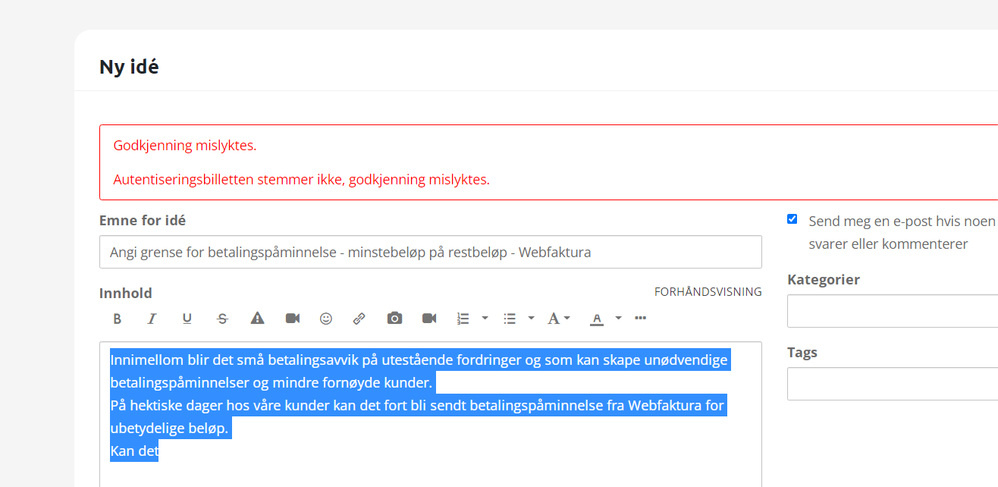Click 'På hektiske dager' line in editor
998x487 pixels.
coord(418,406)
